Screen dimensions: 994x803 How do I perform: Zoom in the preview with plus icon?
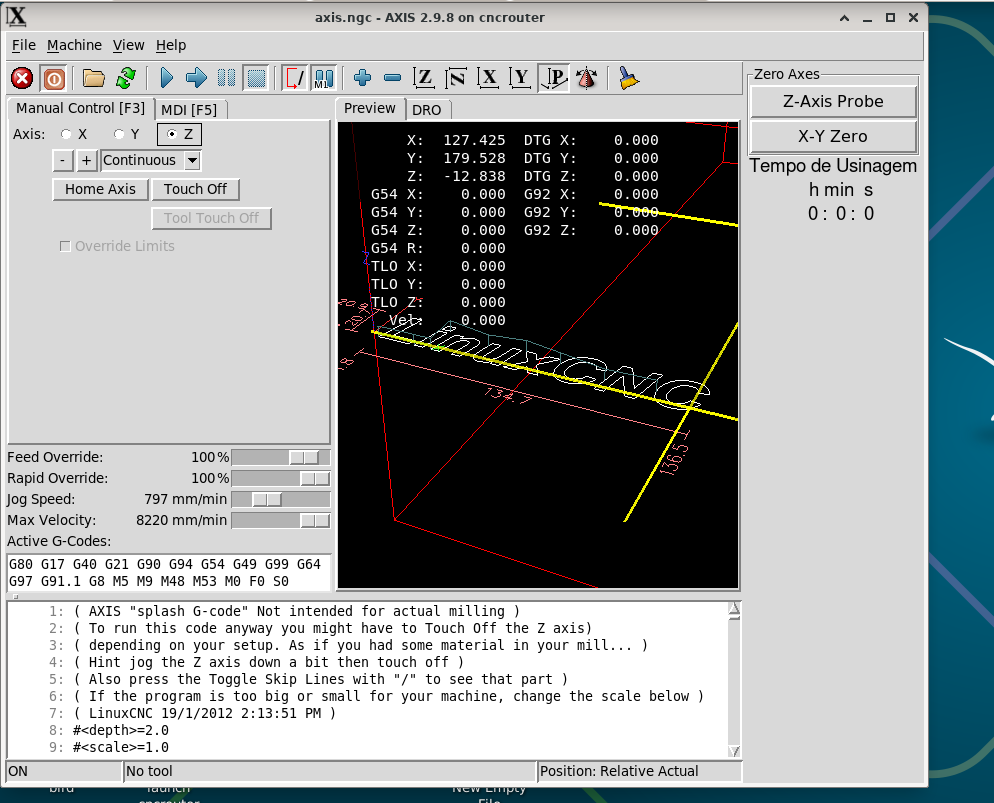click(x=362, y=78)
